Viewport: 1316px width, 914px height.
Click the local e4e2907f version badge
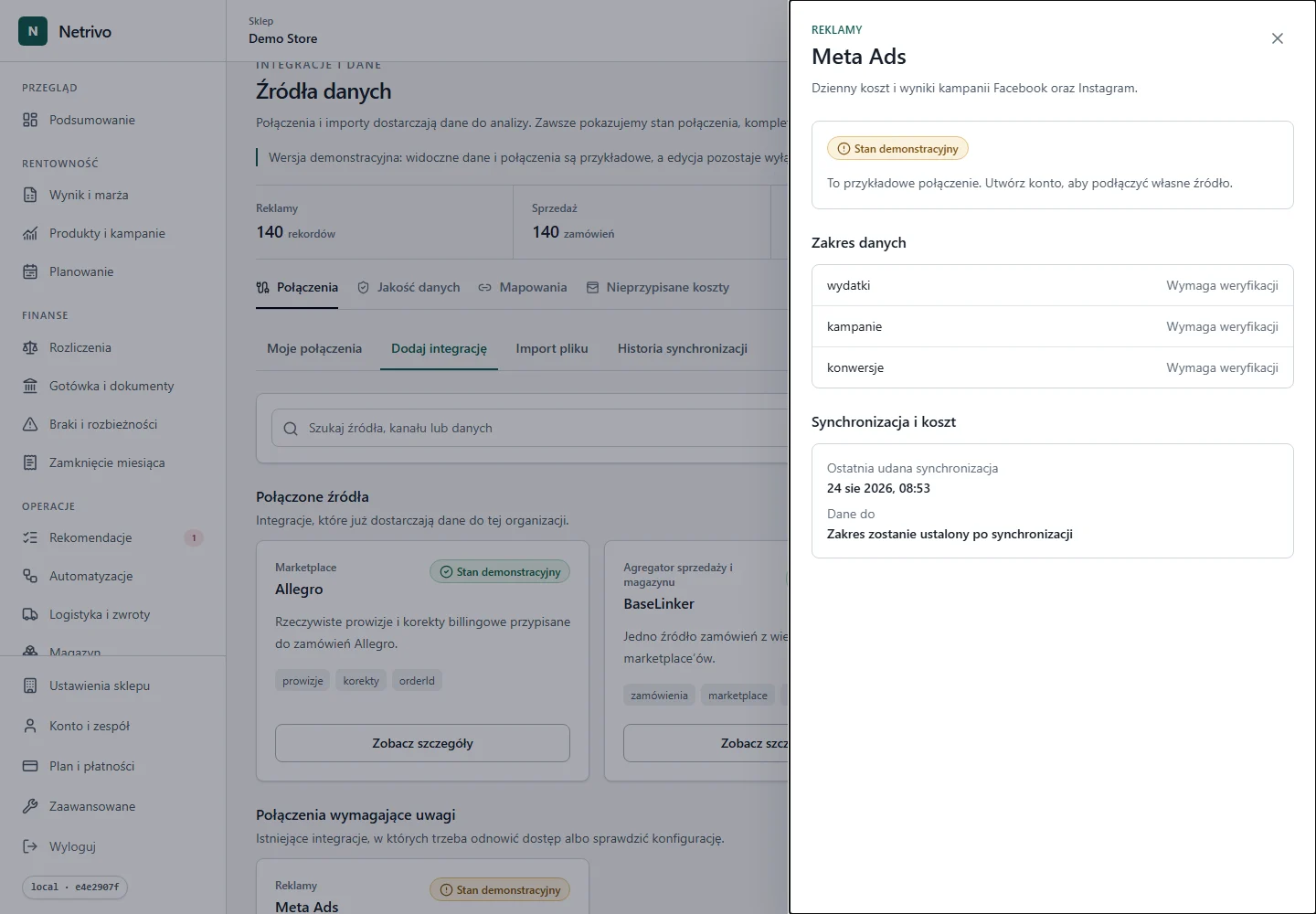[x=75, y=887]
